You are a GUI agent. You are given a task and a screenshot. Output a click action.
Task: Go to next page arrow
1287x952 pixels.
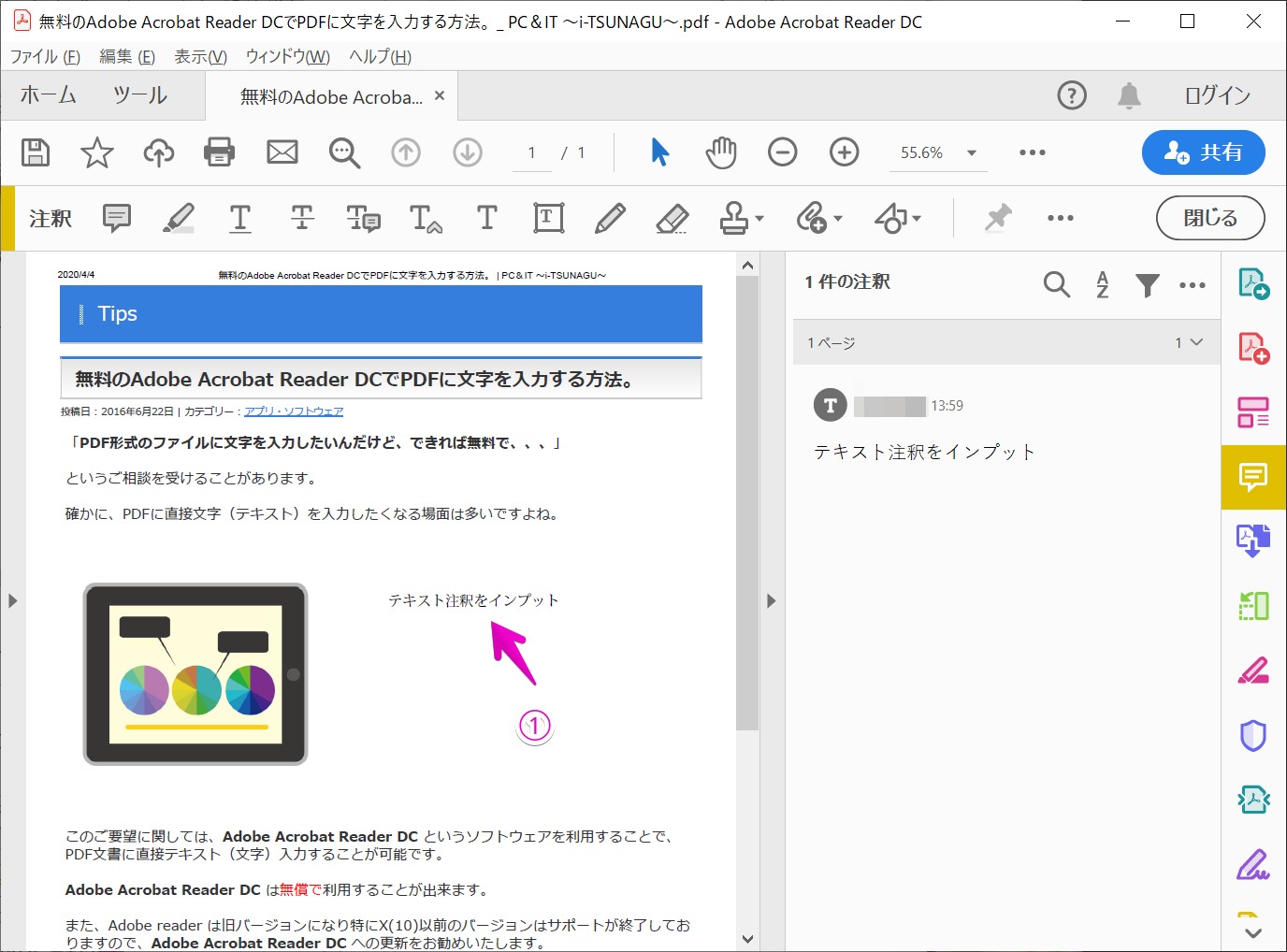click(x=468, y=152)
